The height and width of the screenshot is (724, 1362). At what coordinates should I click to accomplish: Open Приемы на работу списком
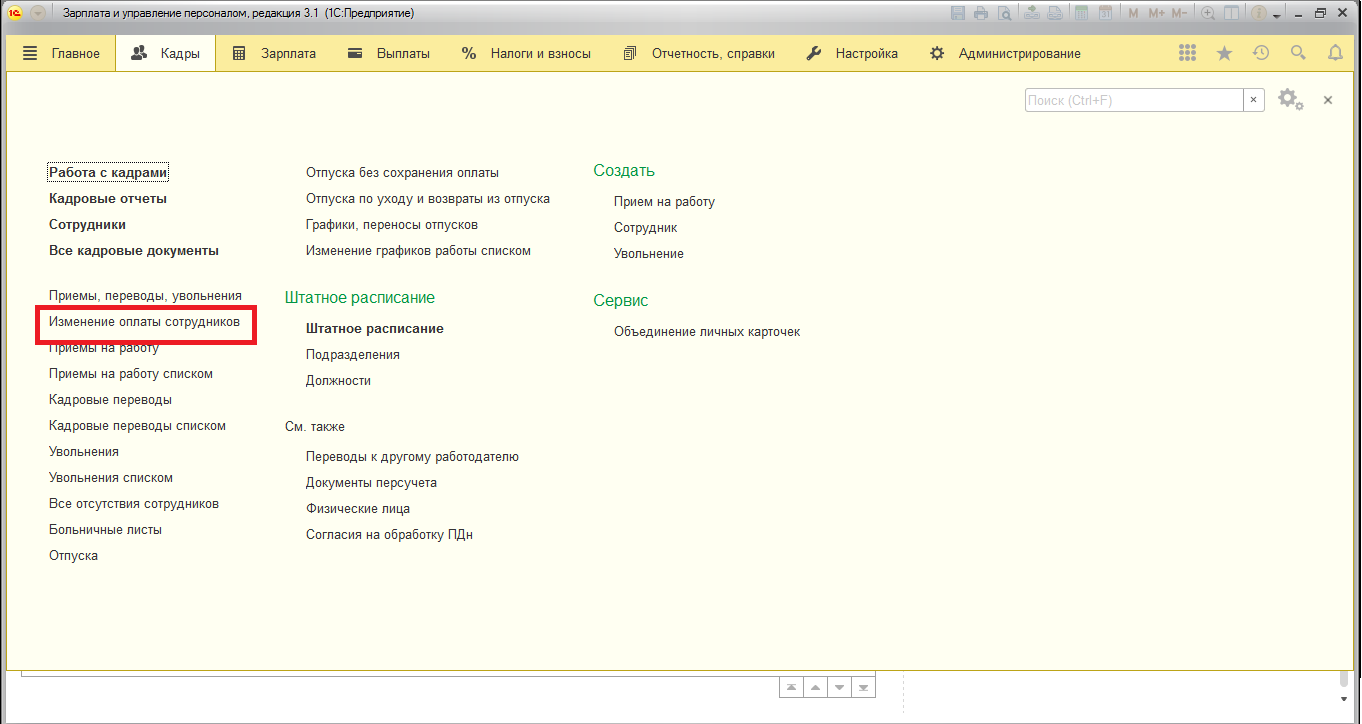click(x=131, y=373)
